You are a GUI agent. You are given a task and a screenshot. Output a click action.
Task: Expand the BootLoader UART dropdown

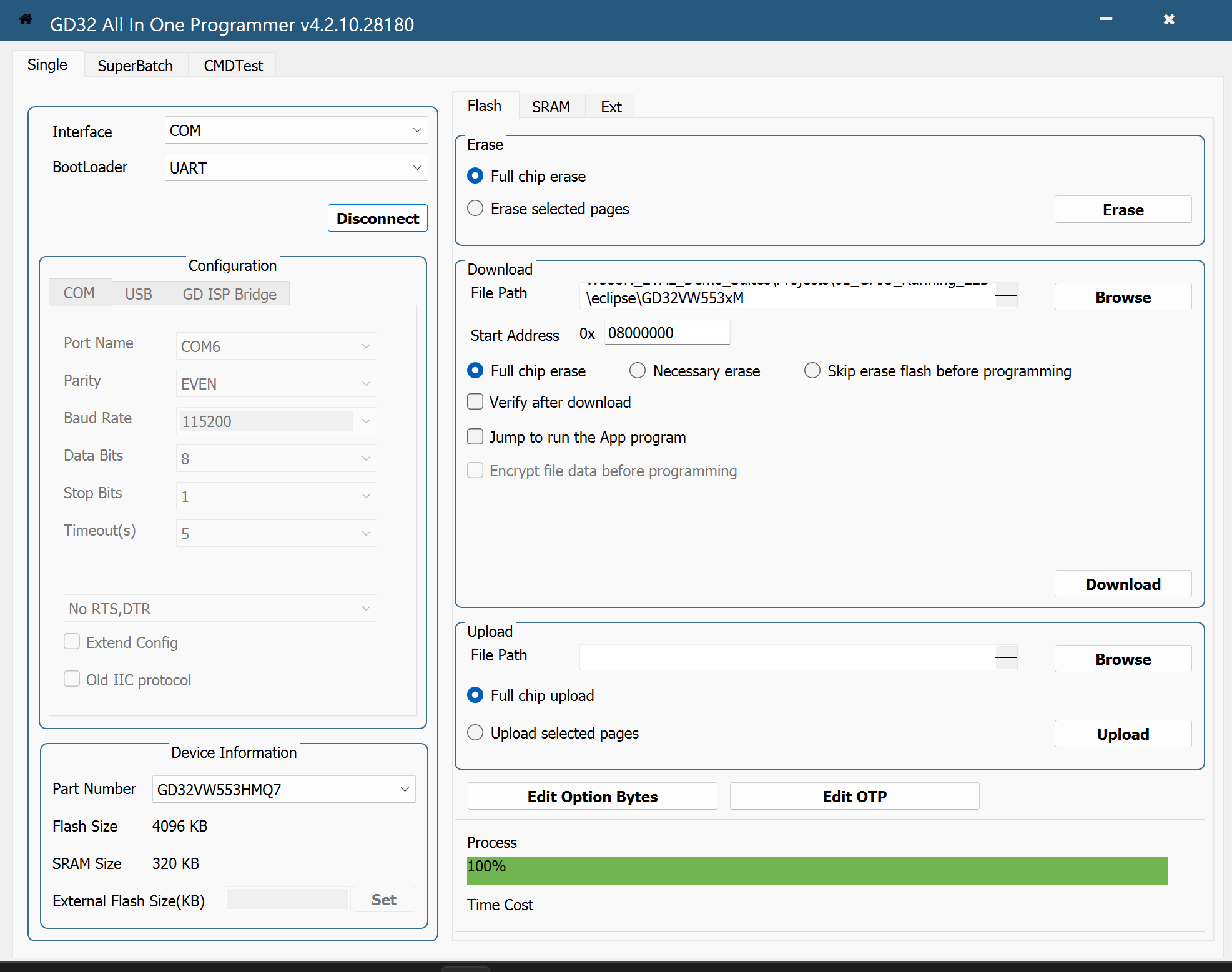pos(296,168)
